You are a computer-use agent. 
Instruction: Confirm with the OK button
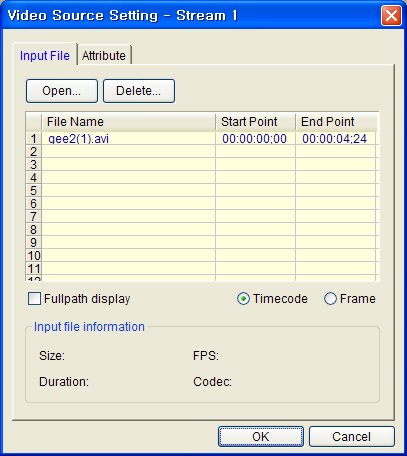(x=261, y=436)
